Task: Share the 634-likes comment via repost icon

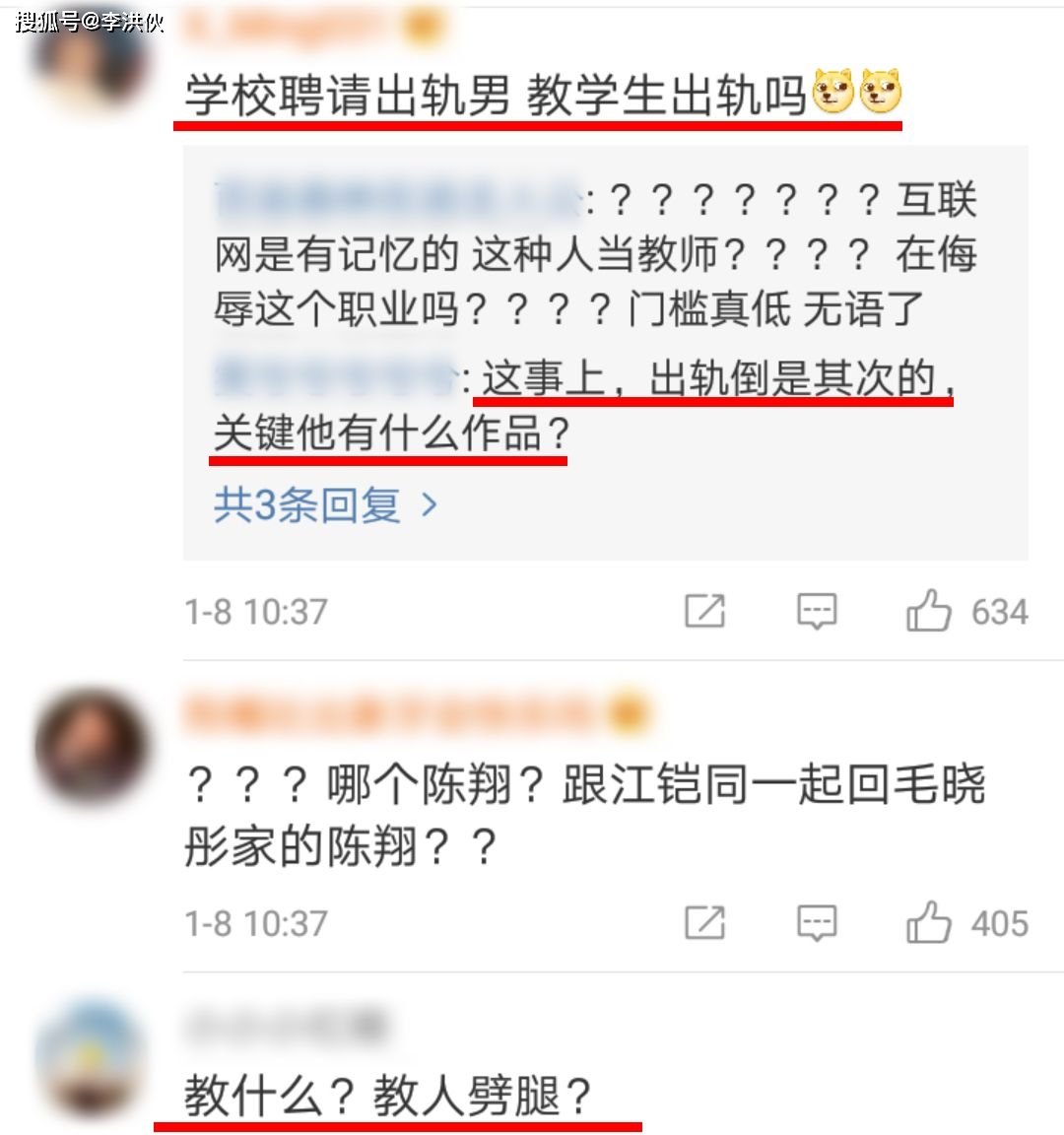Action: pyautogui.click(x=704, y=611)
